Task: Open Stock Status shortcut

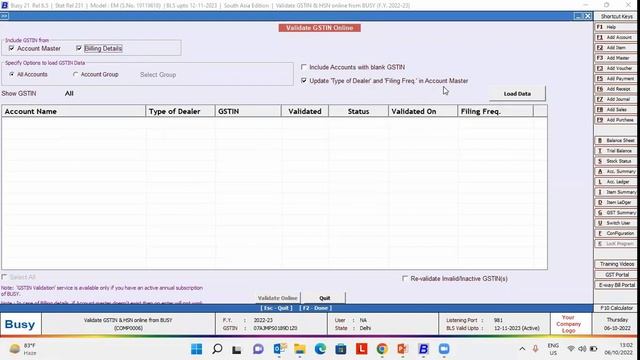Action: (616, 161)
